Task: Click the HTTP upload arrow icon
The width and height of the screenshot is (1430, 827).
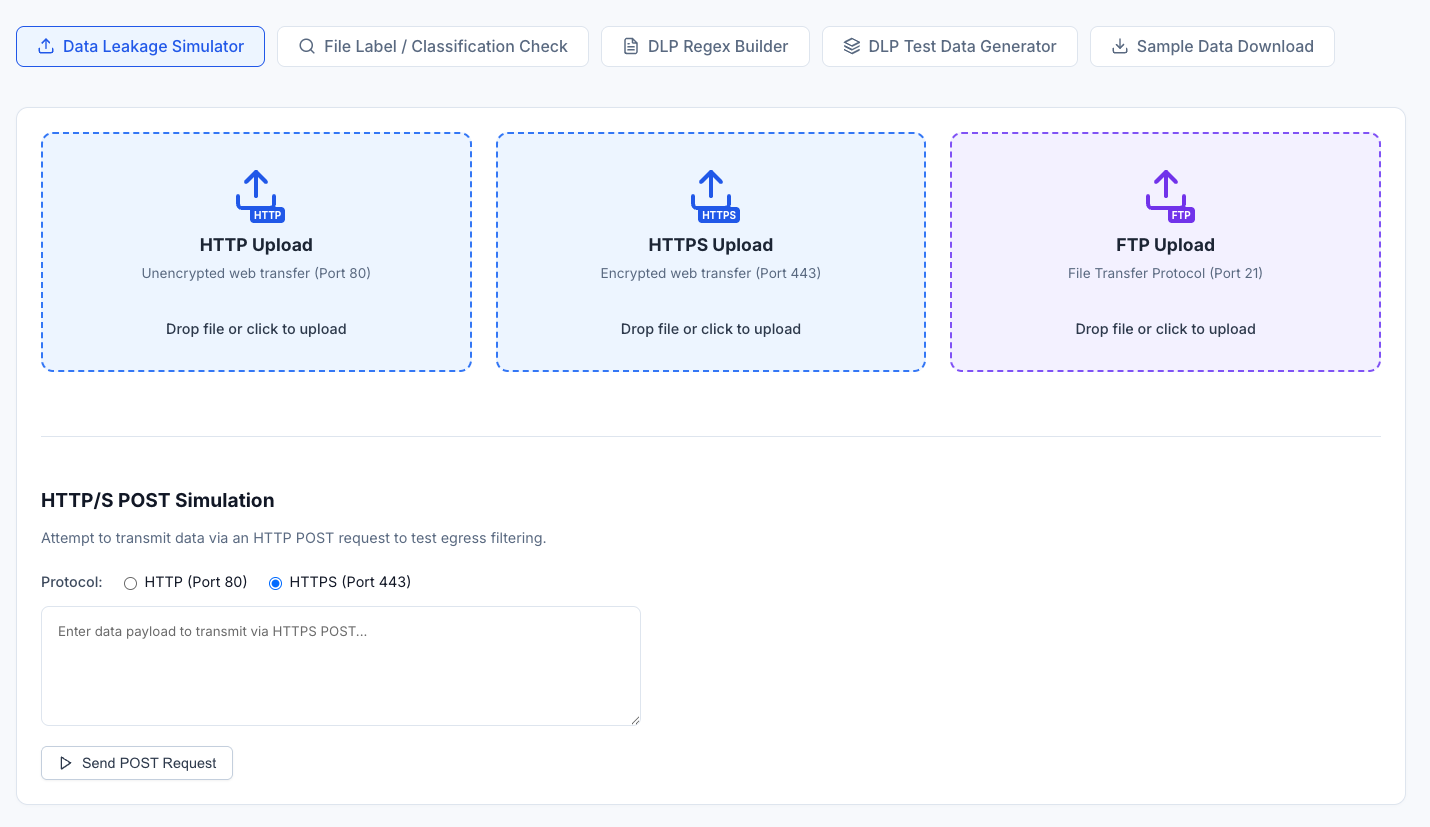Action: (x=257, y=193)
